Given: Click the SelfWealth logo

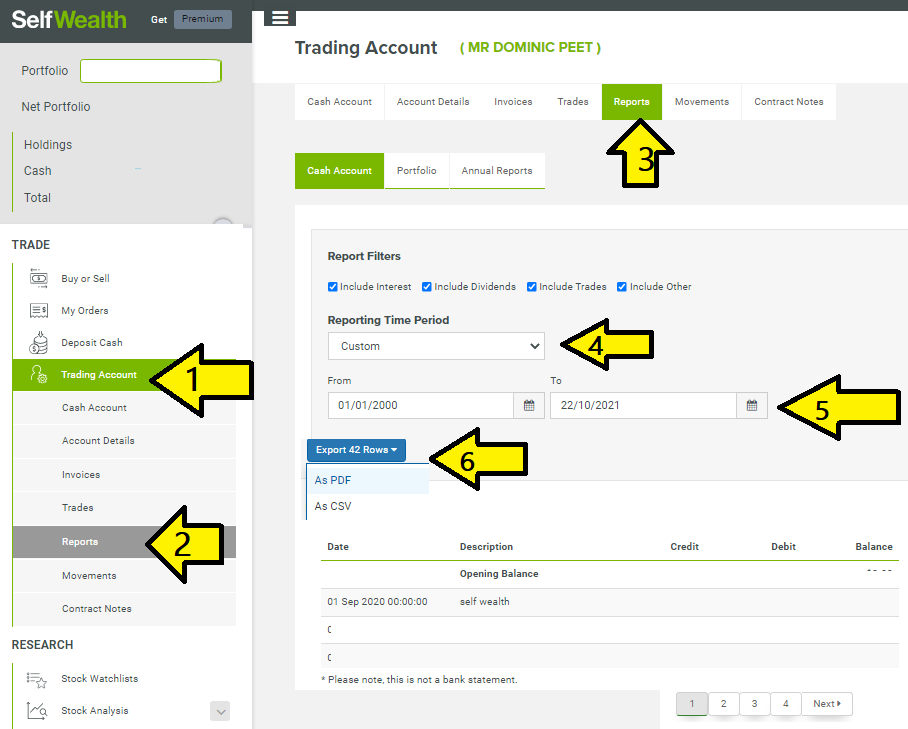Looking at the screenshot, I should coord(69,20).
